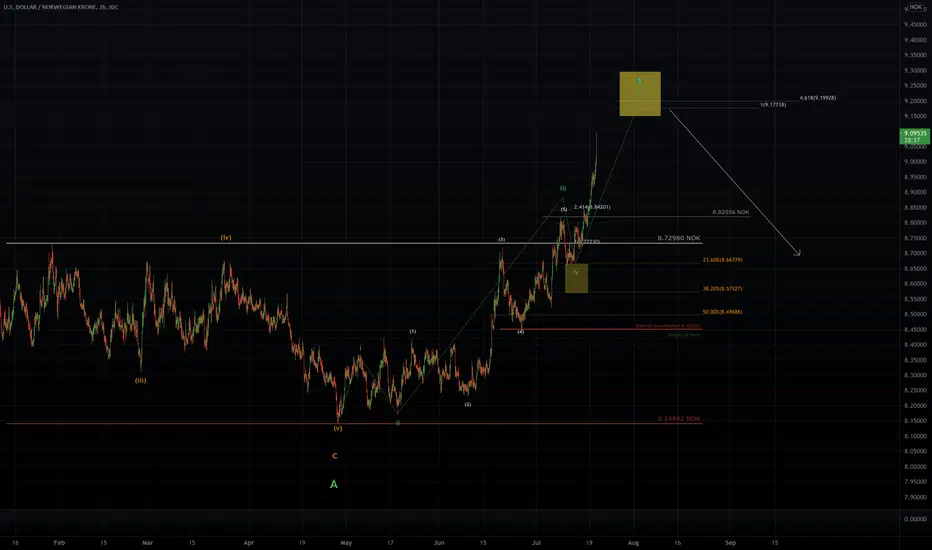Image resolution: width=932 pixels, height=550 pixels.
Task: Click the red 8.14442 NOK support label
Action: [679, 419]
